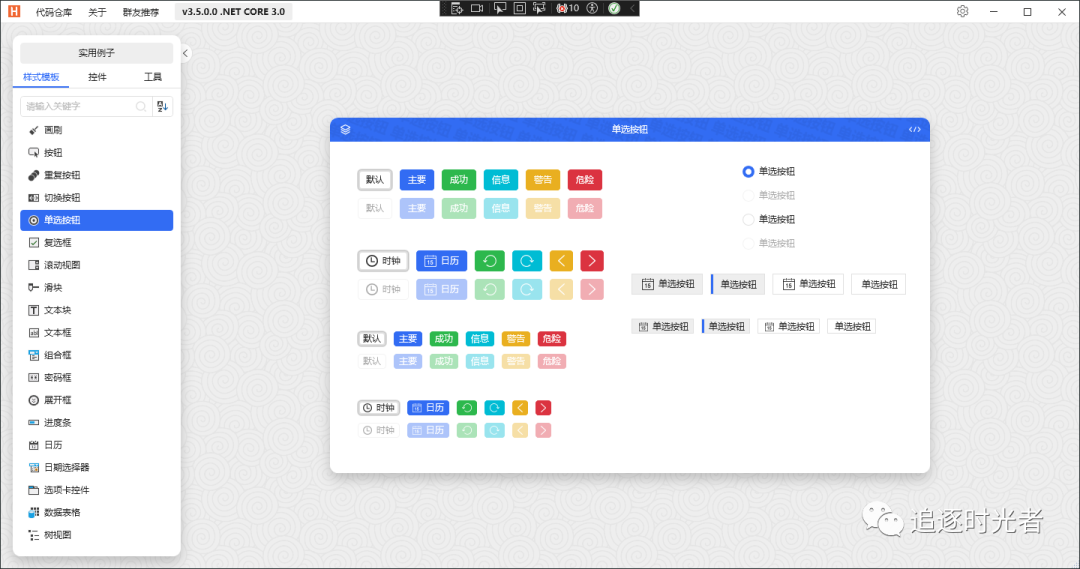Open the 树视图 tree view sample
Screen dimensions: 1080x569
[96, 535]
